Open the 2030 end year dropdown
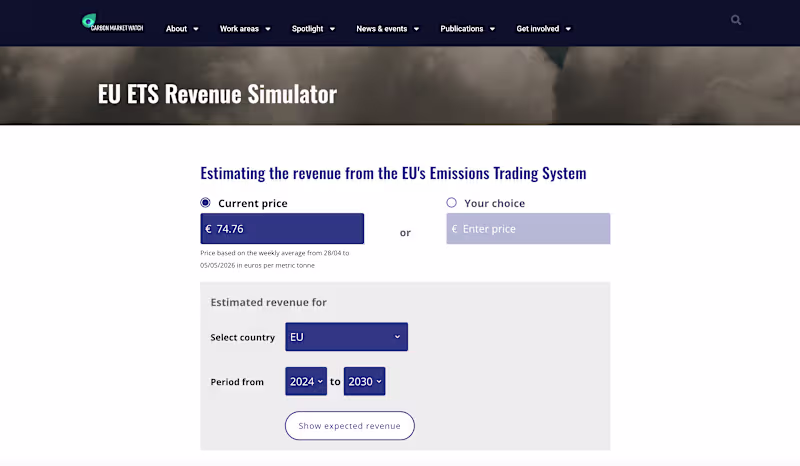 [x=364, y=381]
